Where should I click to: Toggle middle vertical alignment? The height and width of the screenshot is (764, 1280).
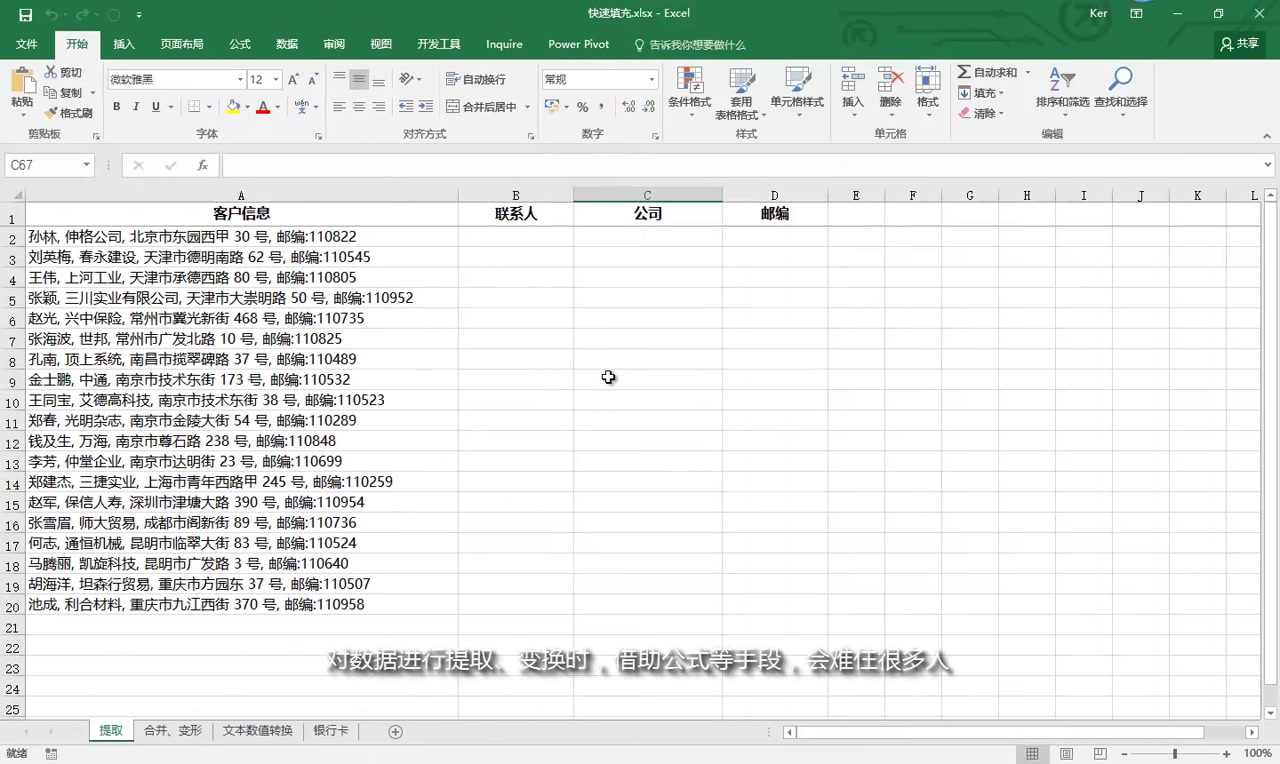[x=359, y=79]
